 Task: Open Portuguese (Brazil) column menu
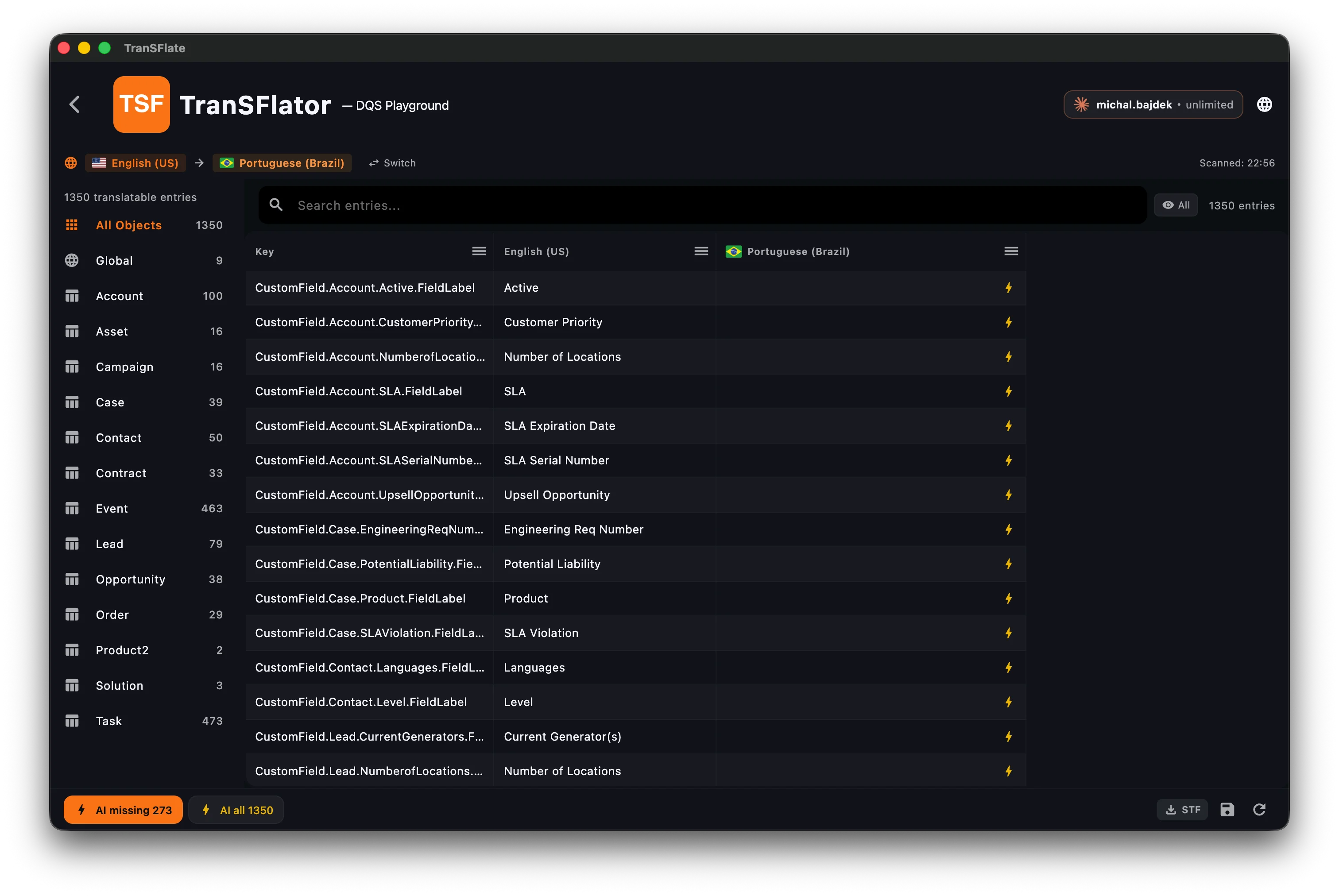(1011, 251)
